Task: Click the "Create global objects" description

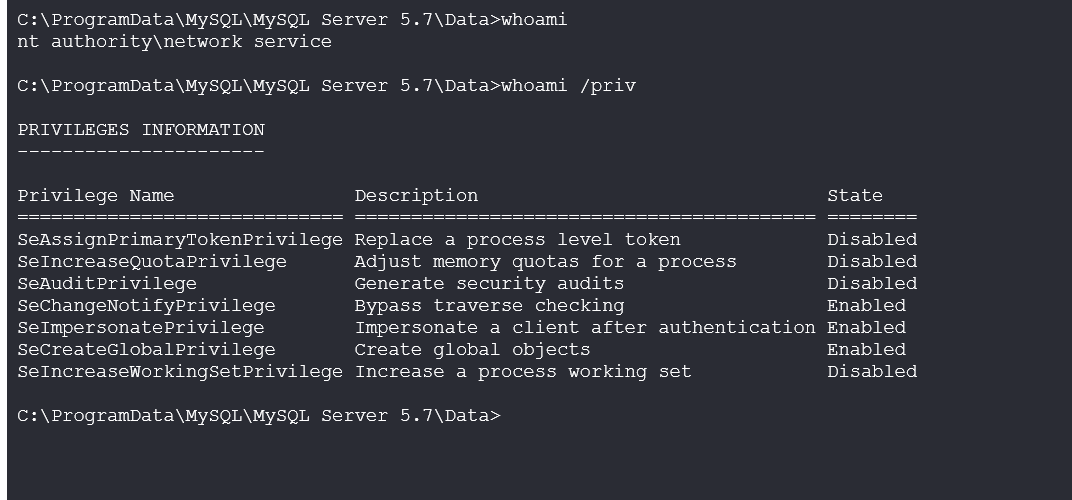Action: [472, 350]
